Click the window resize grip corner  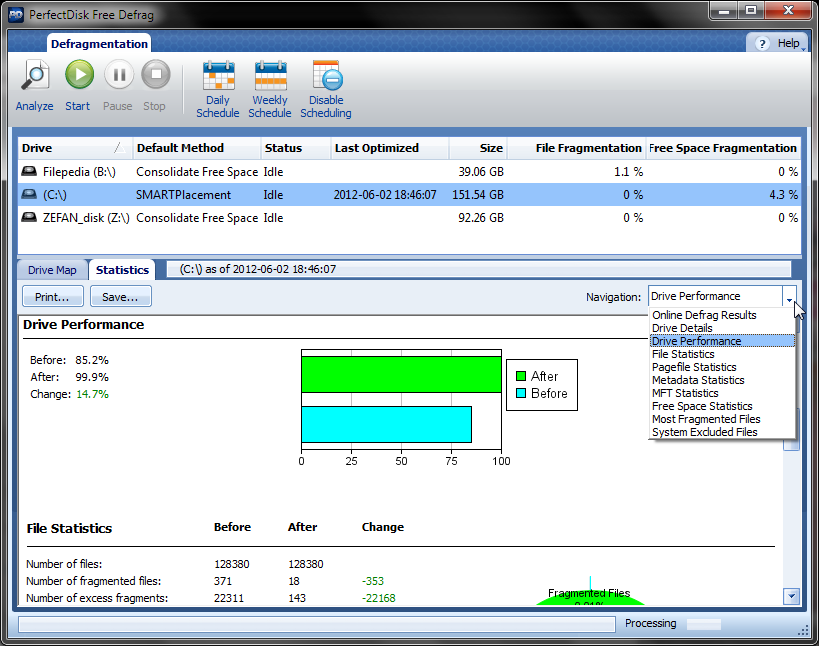(803, 631)
